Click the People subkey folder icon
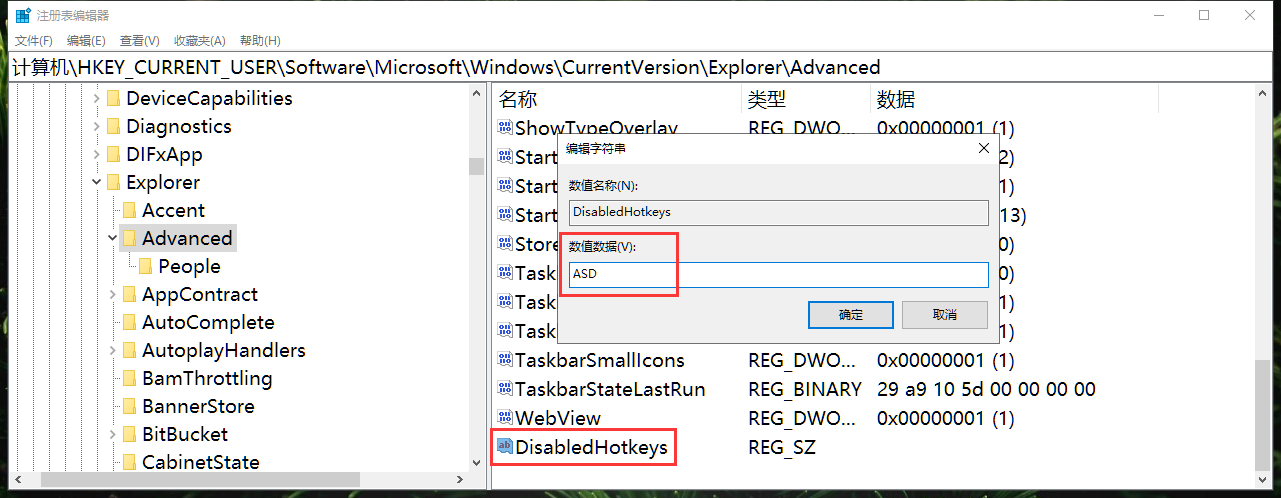Image resolution: width=1281 pixels, height=498 pixels. click(x=145, y=266)
